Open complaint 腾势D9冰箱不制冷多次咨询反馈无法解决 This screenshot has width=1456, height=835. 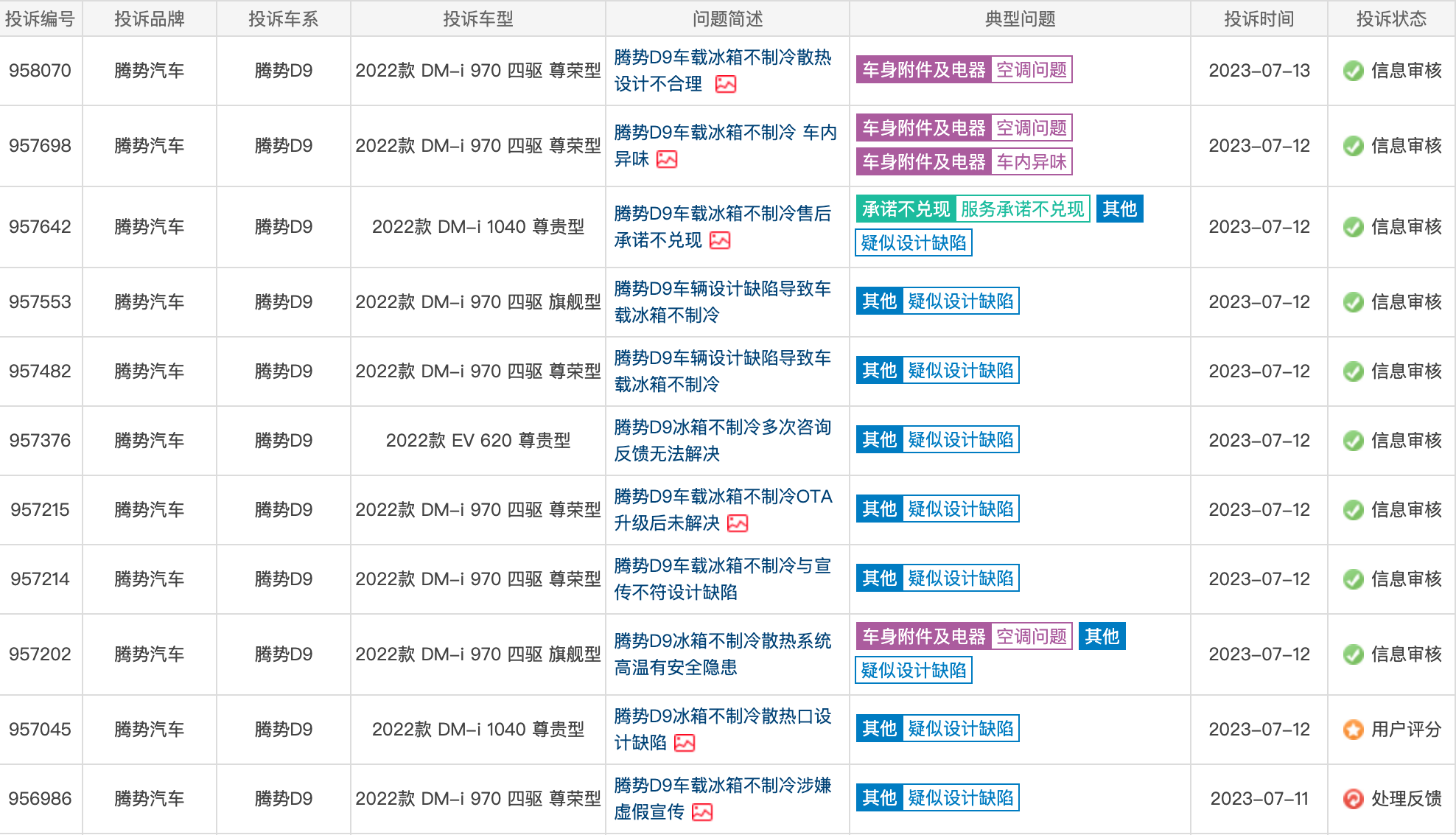click(x=723, y=441)
